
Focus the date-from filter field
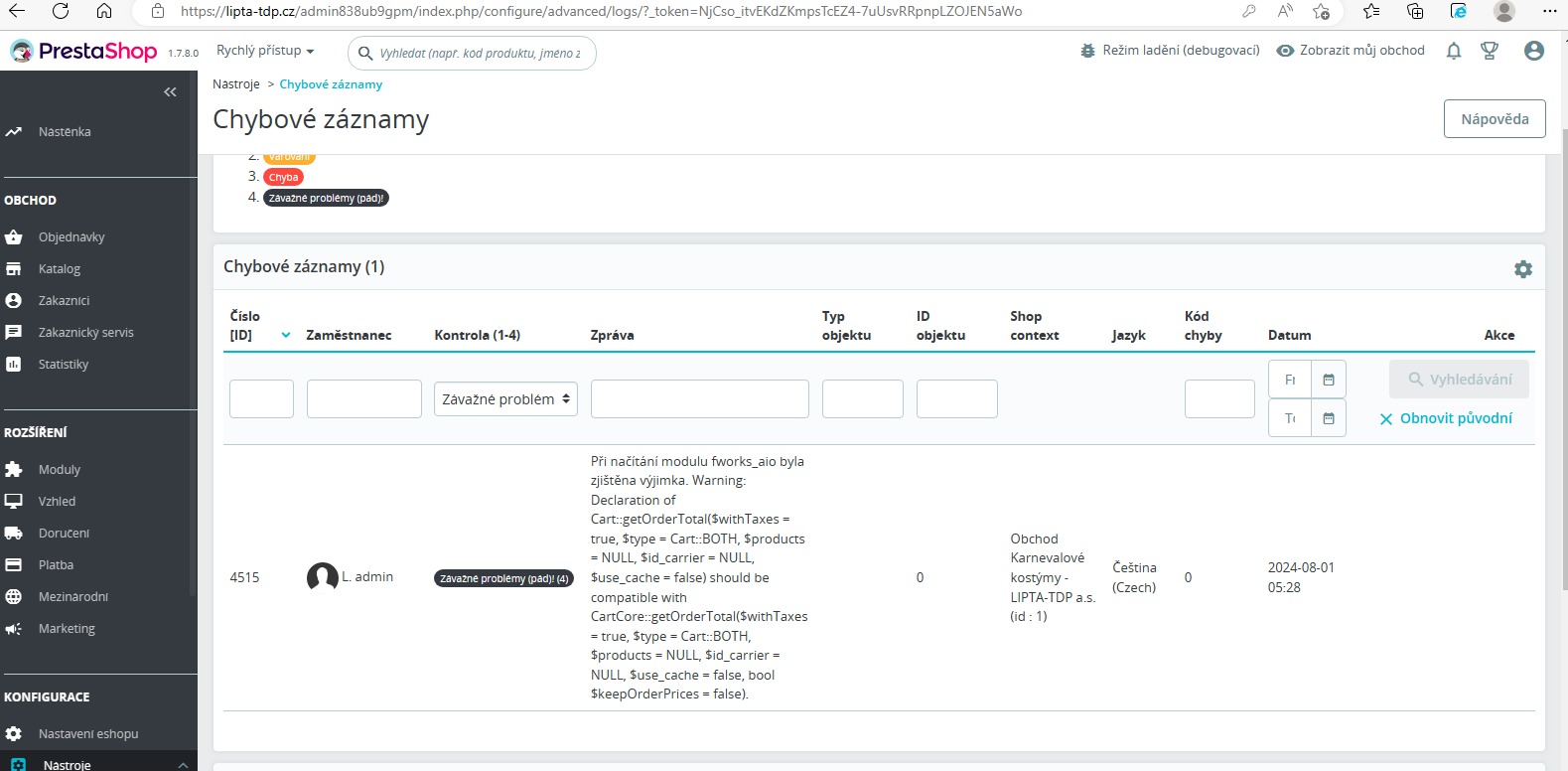coord(1290,380)
